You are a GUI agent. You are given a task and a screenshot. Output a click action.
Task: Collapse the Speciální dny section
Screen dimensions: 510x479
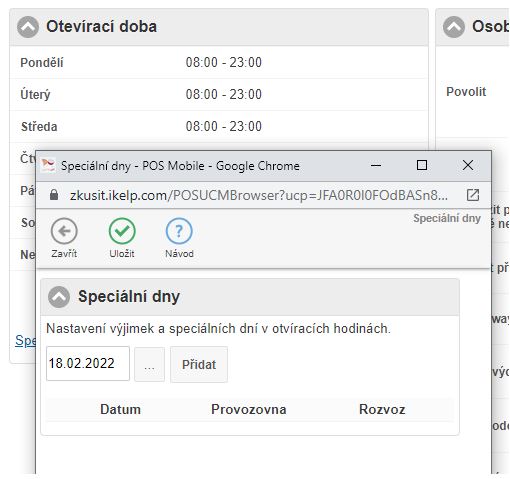(59, 297)
